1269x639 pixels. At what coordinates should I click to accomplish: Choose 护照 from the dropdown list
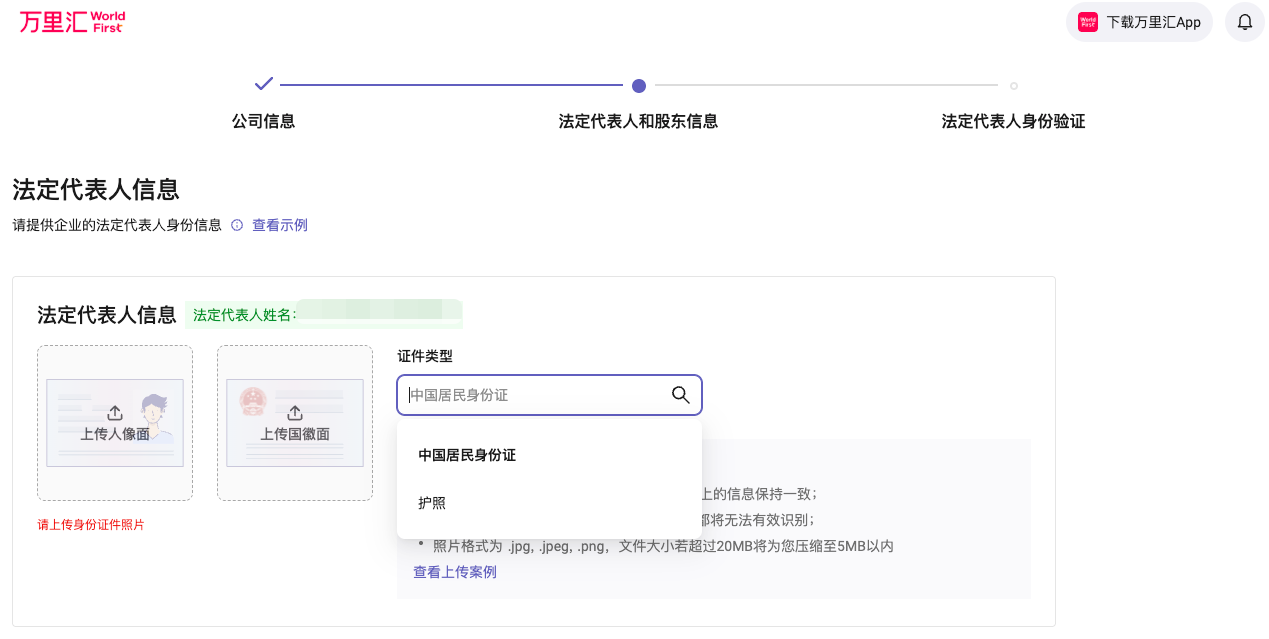click(432, 503)
